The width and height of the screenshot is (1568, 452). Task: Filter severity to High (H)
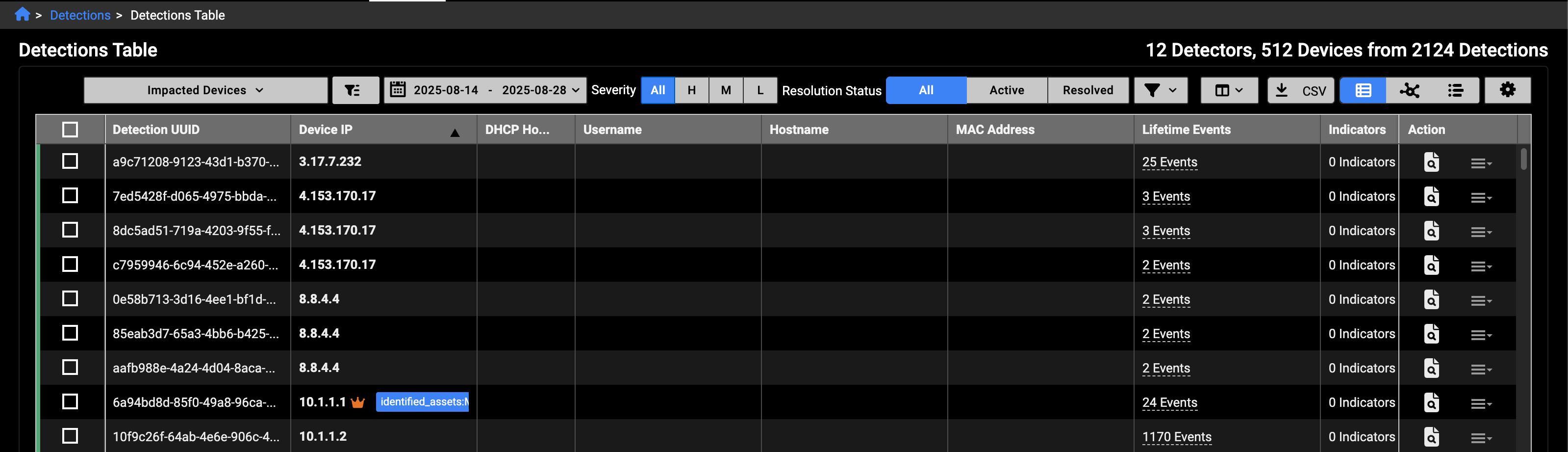[691, 90]
